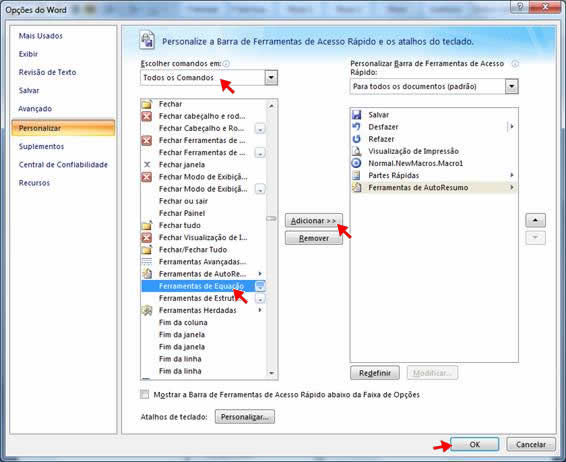
Task: Open the Exibir category
Action: tap(28, 54)
